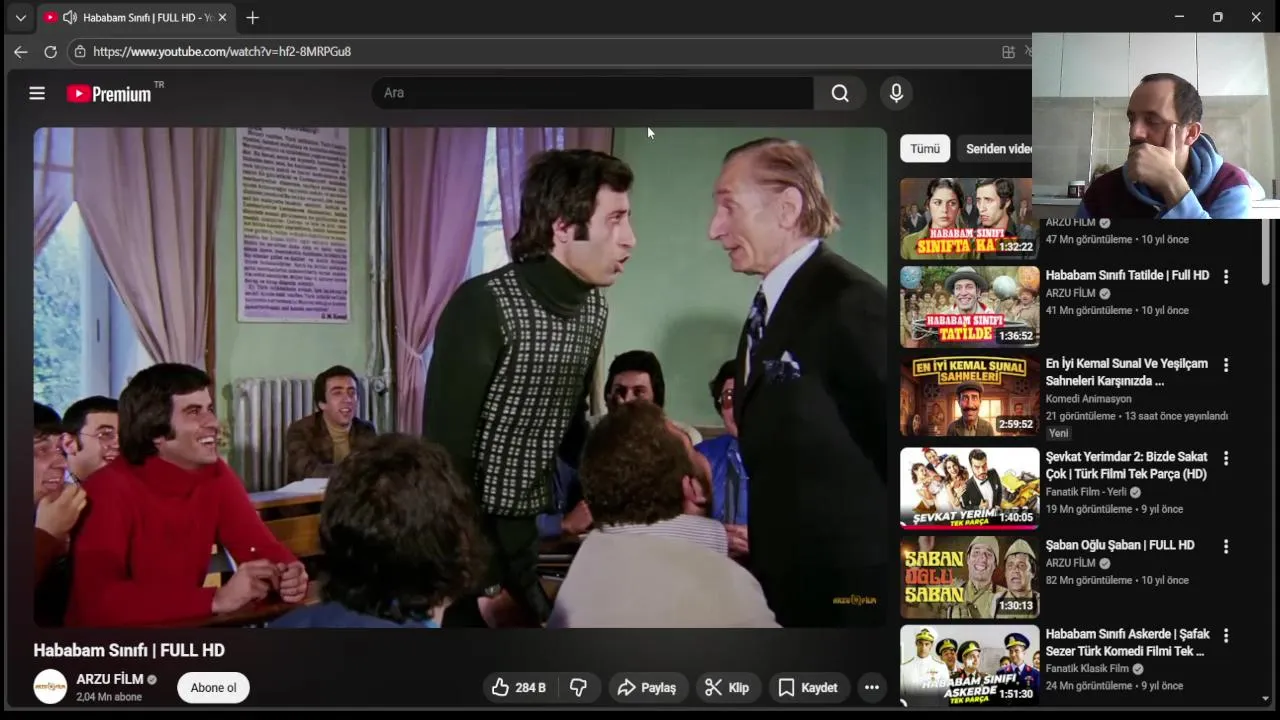The width and height of the screenshot is (1280, 720).
Task: Open the Paylaş share dialog
Action: [x=647, y=687]
